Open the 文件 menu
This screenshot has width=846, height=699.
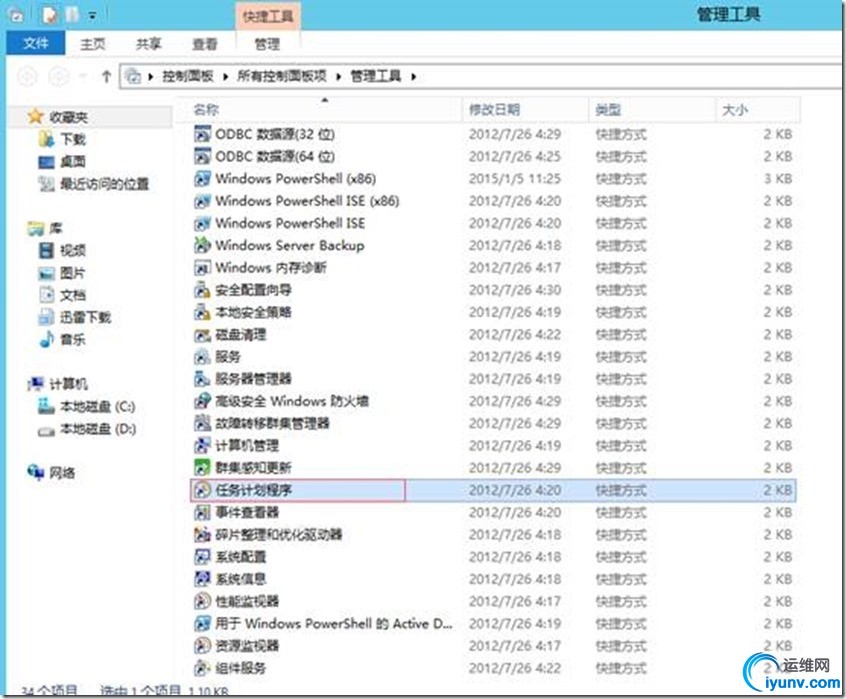pos(36,43)
